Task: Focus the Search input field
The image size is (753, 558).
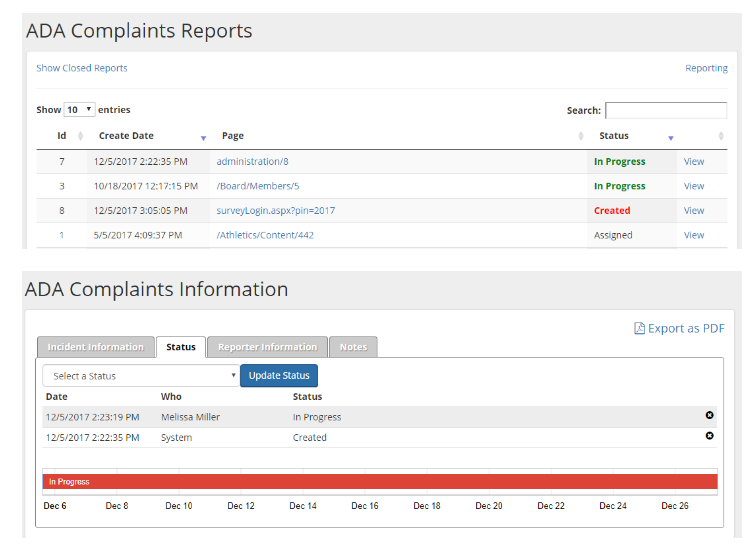Action: pyautogui.click(x=666, y=110)
